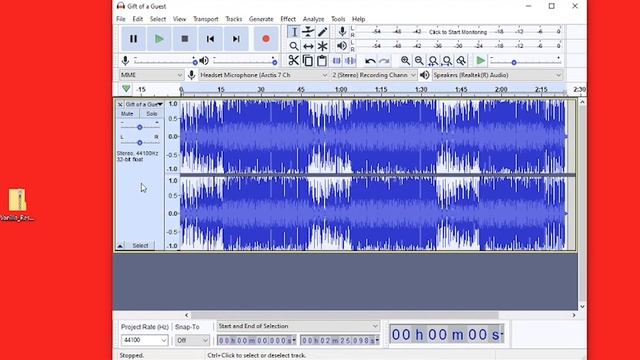Zoom in on the waveform
The height and width of the screenshot is (360, 640).
[x=405, y=61]
